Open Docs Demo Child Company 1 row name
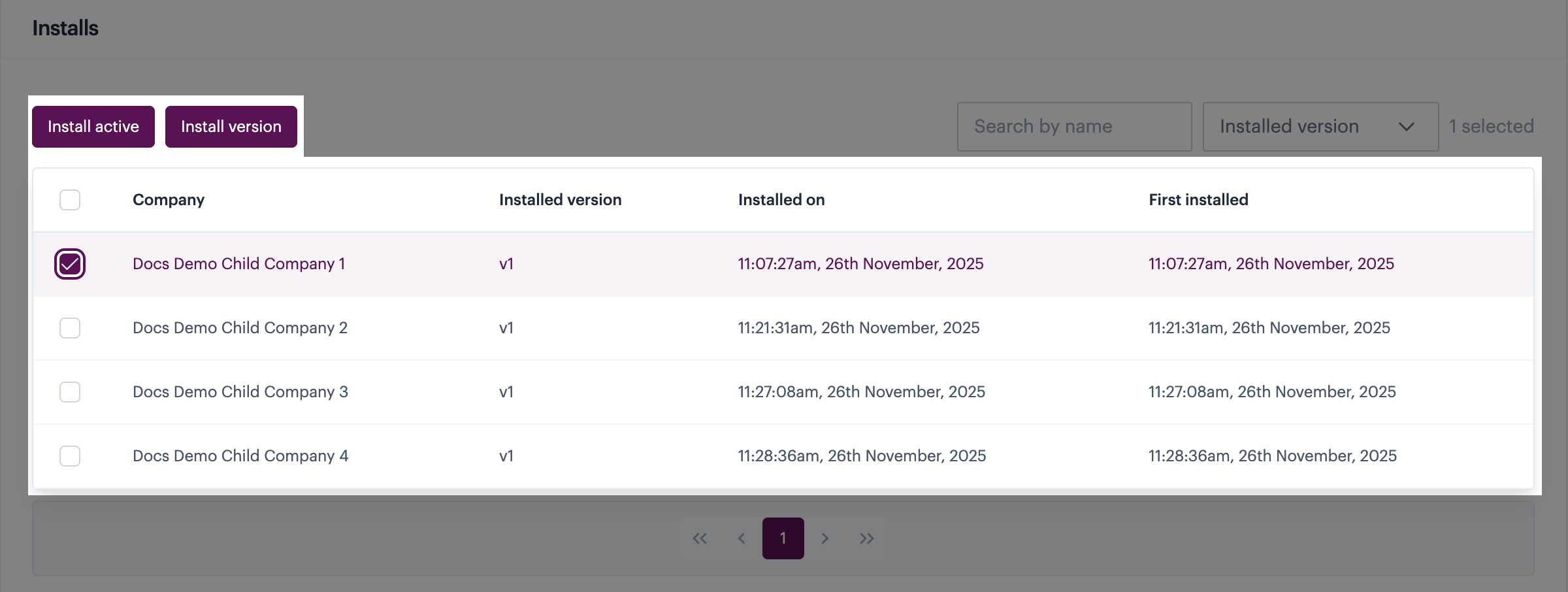 [238, 264]
